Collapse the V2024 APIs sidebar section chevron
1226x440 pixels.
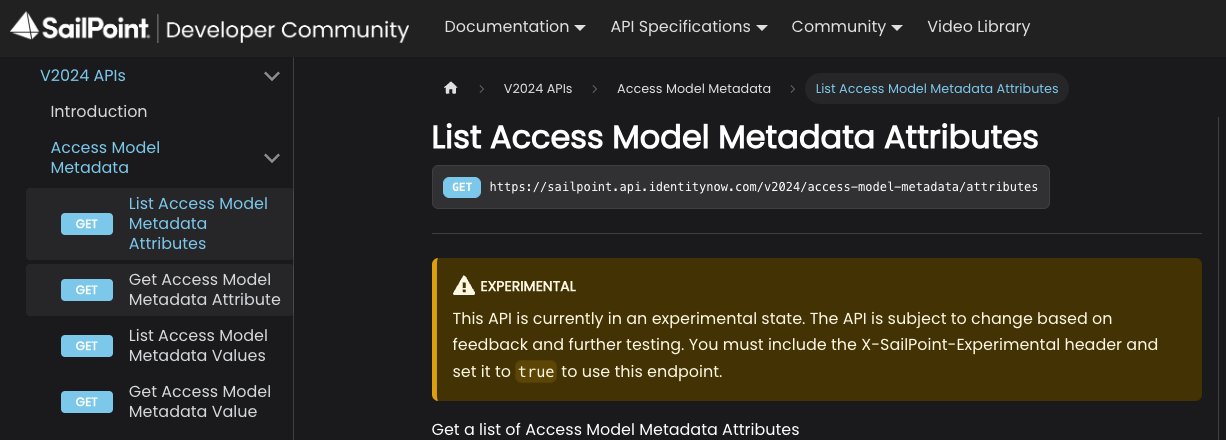click(271, 76)
